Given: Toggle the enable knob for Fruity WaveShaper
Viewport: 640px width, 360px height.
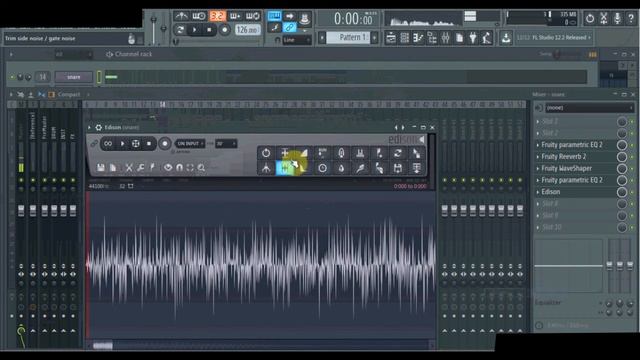Looking at the screenshot, I should (x=622, y=169).
